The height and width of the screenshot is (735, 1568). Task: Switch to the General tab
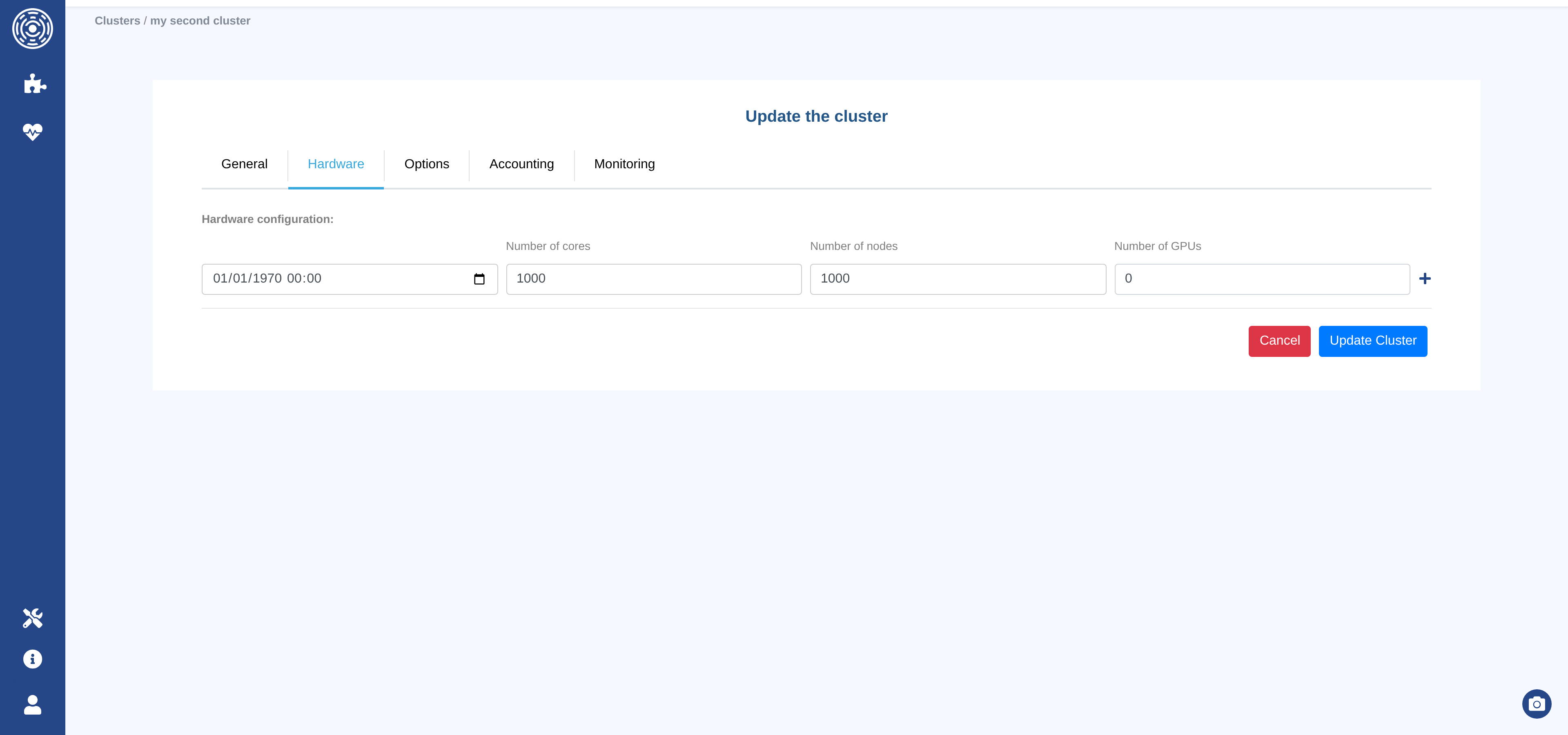(244, 164)
